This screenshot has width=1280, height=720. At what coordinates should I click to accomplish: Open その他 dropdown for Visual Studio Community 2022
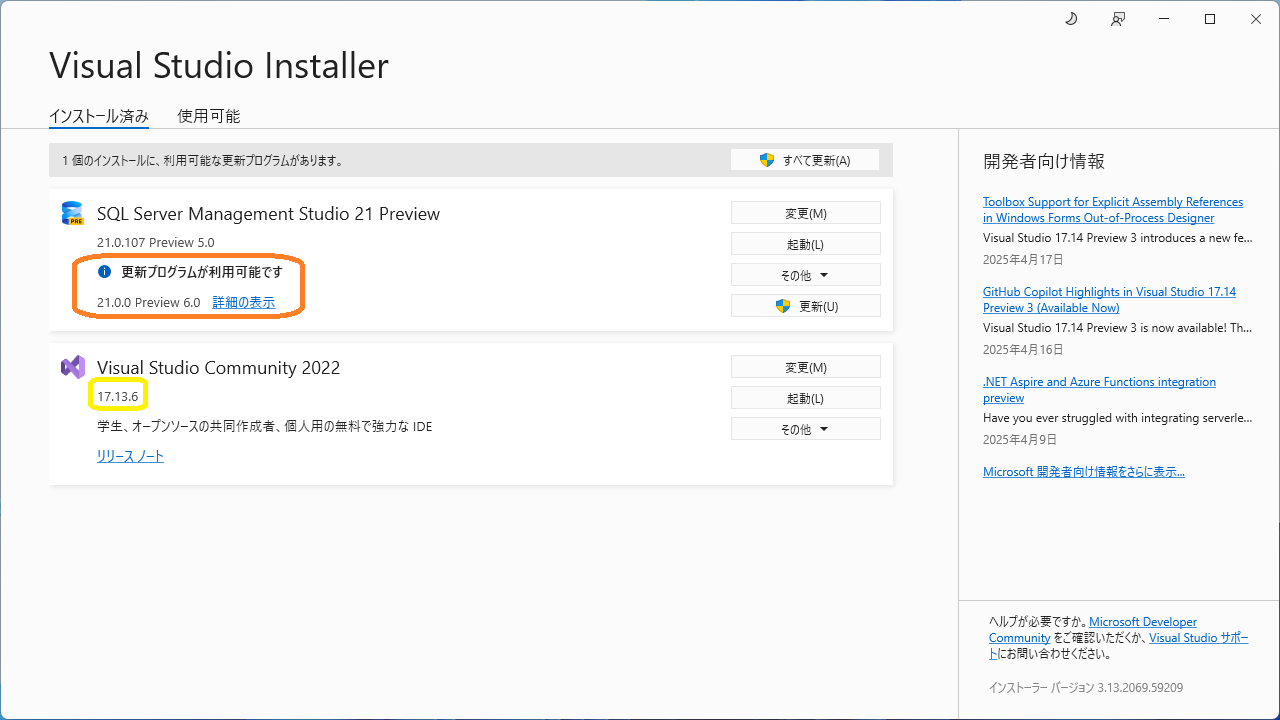[806, 429]
